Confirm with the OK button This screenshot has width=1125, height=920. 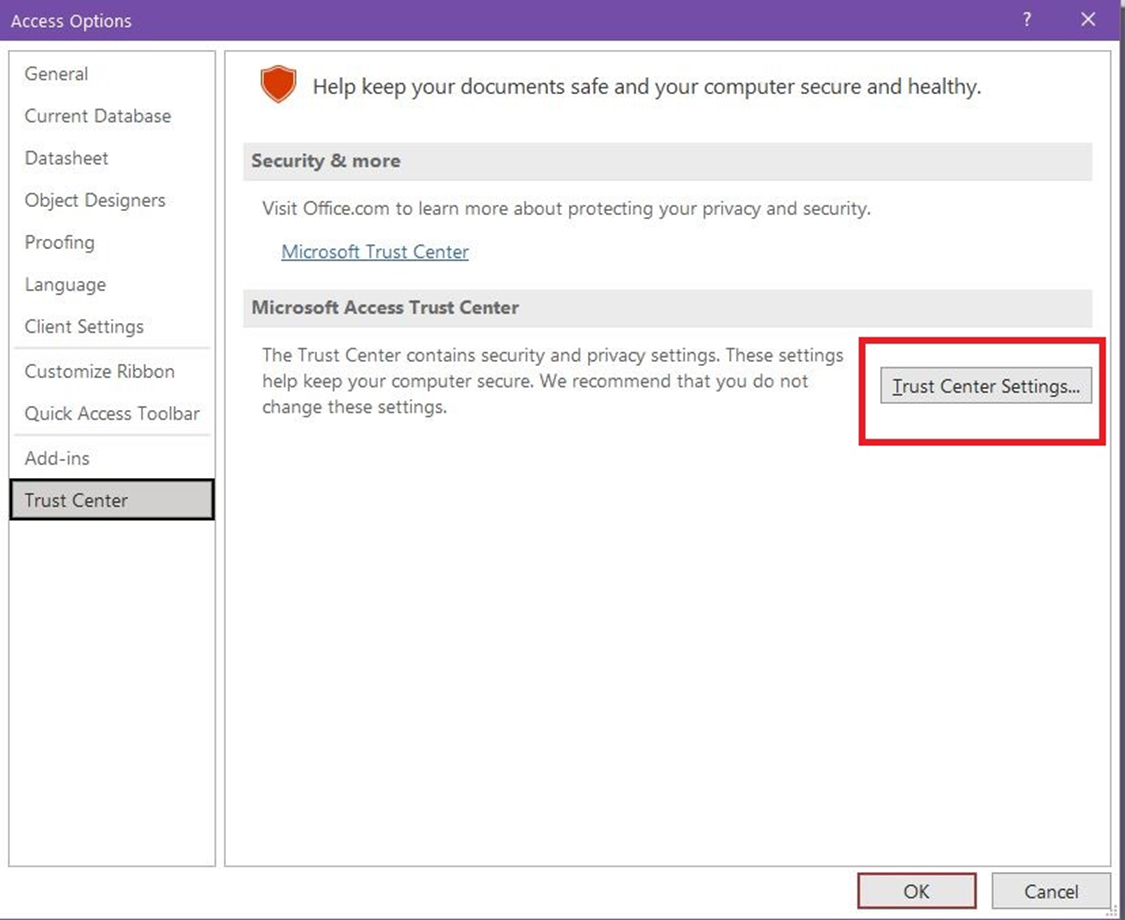pos(916,891)
